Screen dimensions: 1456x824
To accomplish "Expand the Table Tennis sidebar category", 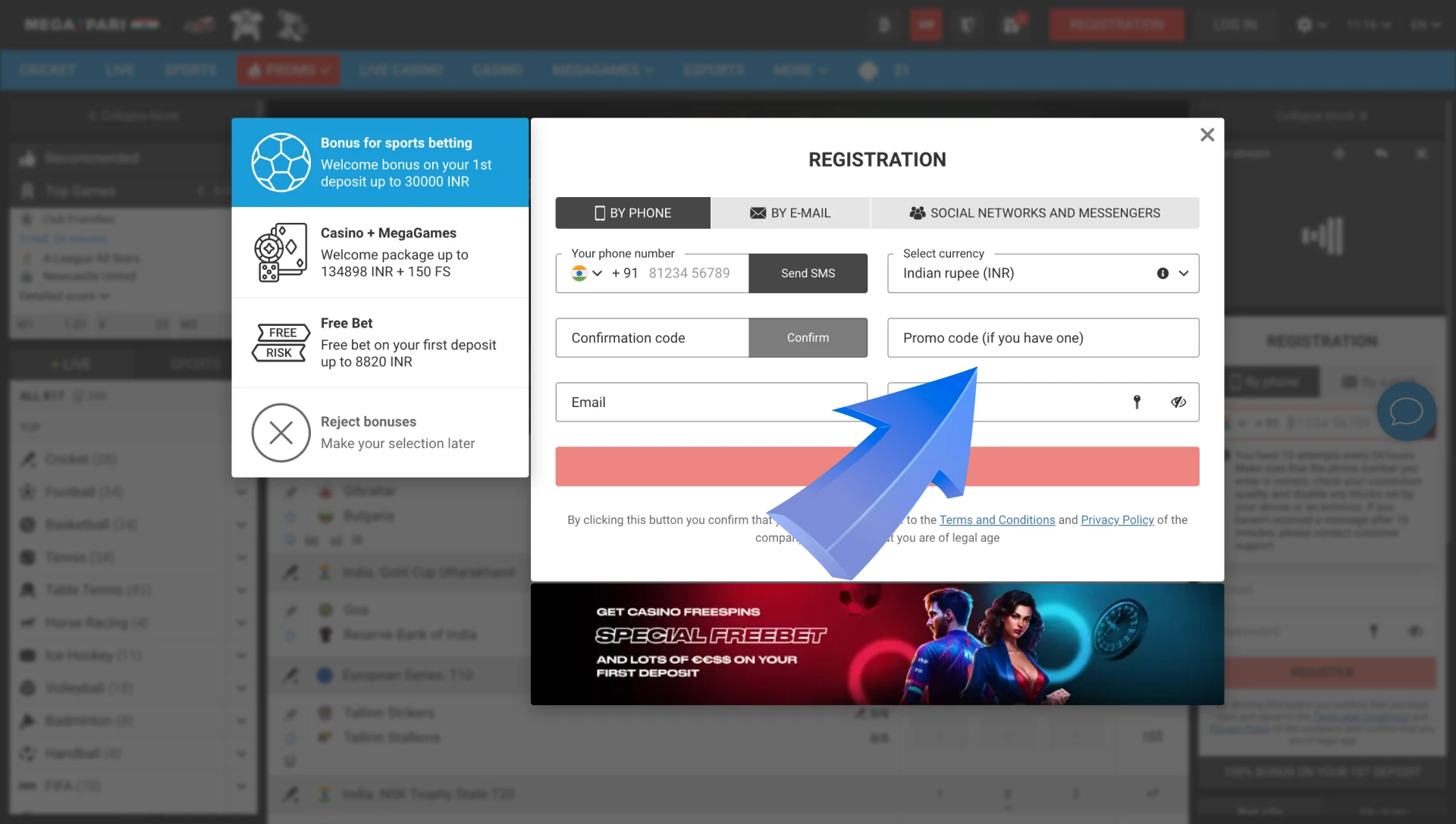I will [x=241, y=591].
